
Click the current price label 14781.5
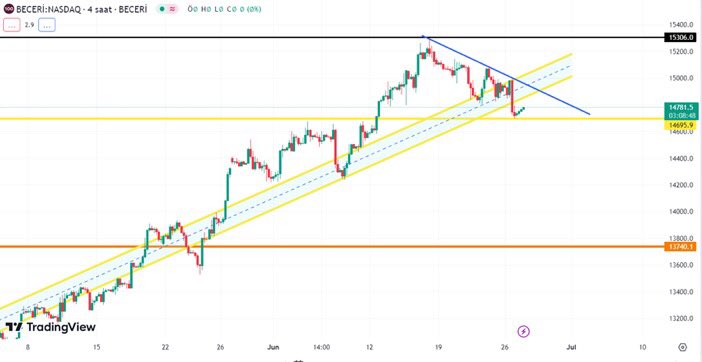(x=681, y=107)
